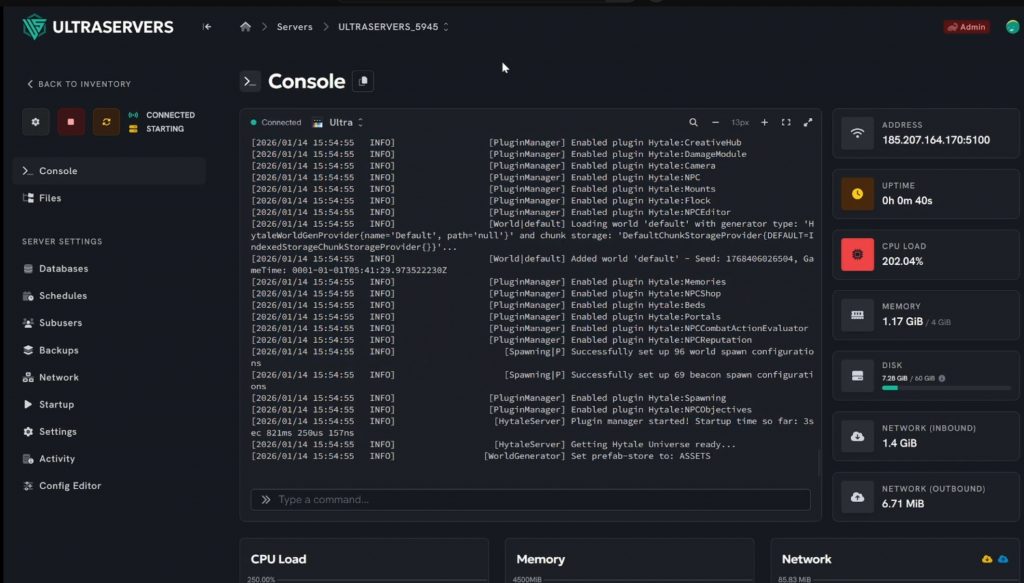Open Servers breadcrumb link
This screenshot has height=583, width=1024.
tap(295, 27)
